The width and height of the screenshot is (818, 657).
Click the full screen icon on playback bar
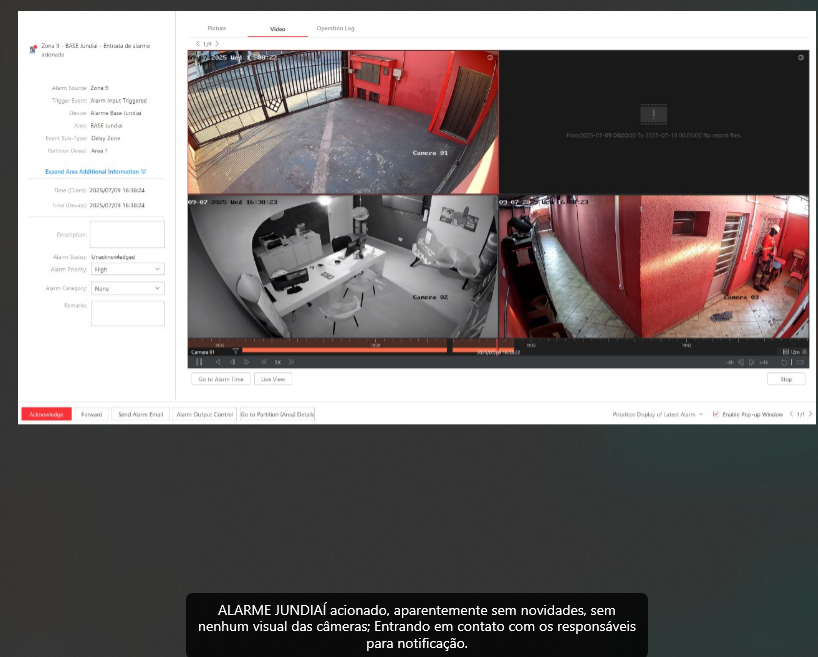point(800,362)
